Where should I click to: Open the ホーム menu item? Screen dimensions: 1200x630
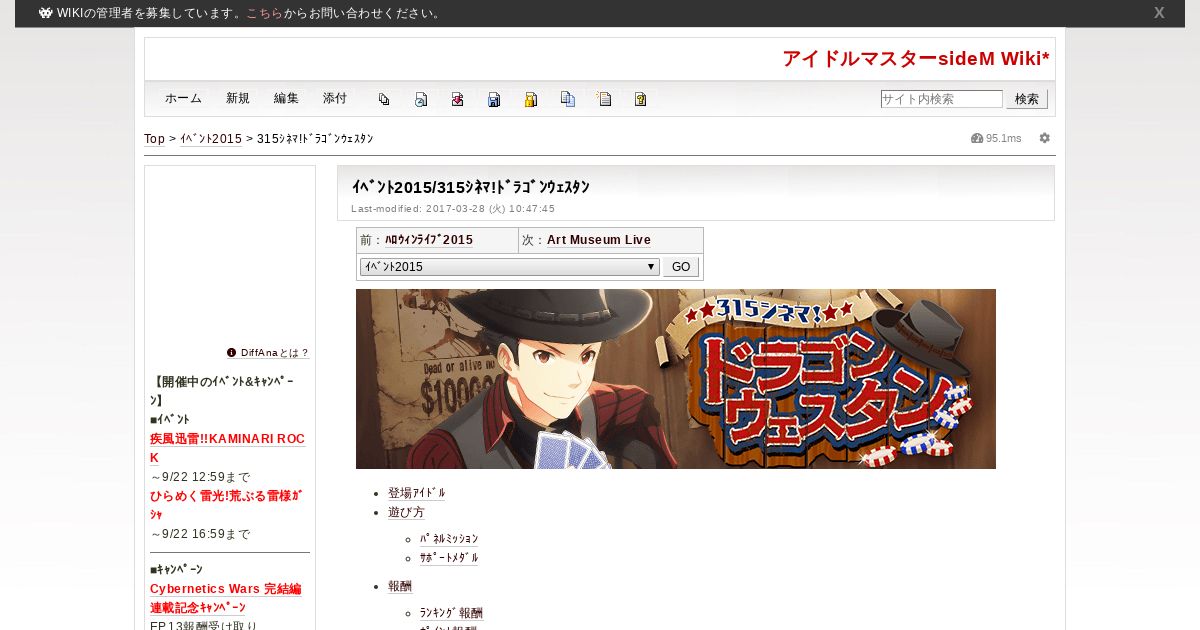click(183, 98)
